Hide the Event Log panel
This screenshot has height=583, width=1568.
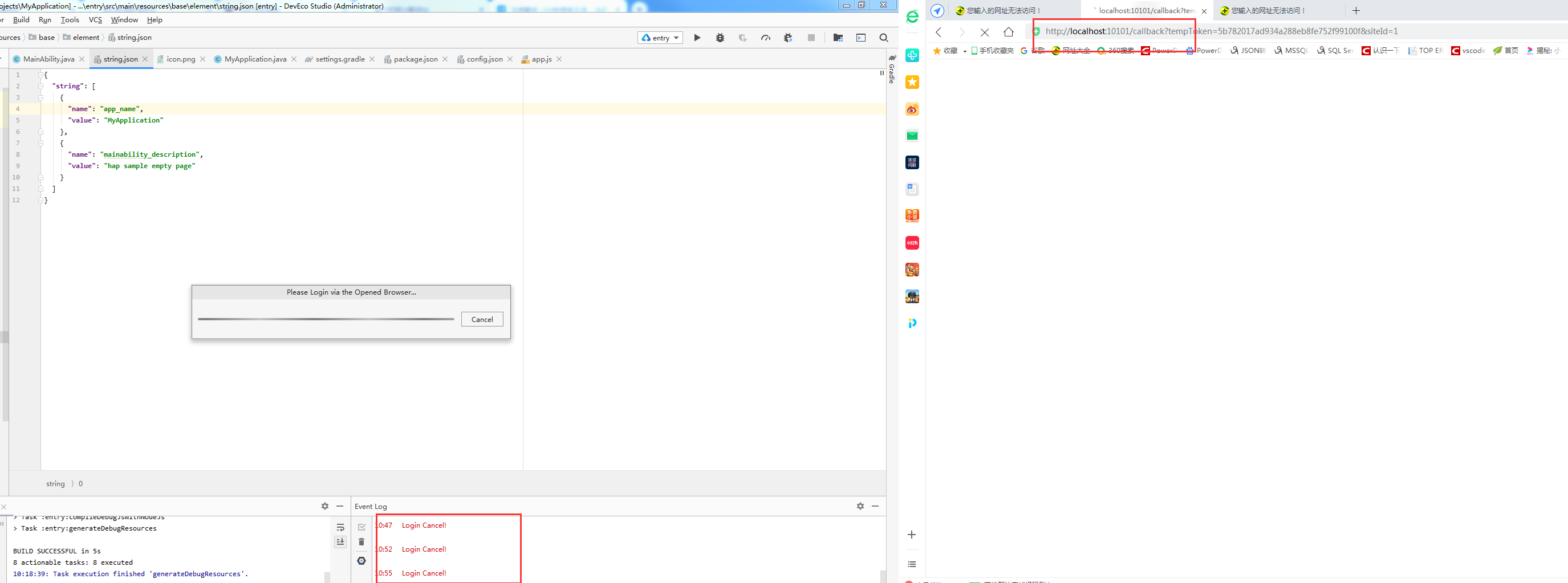875,505
